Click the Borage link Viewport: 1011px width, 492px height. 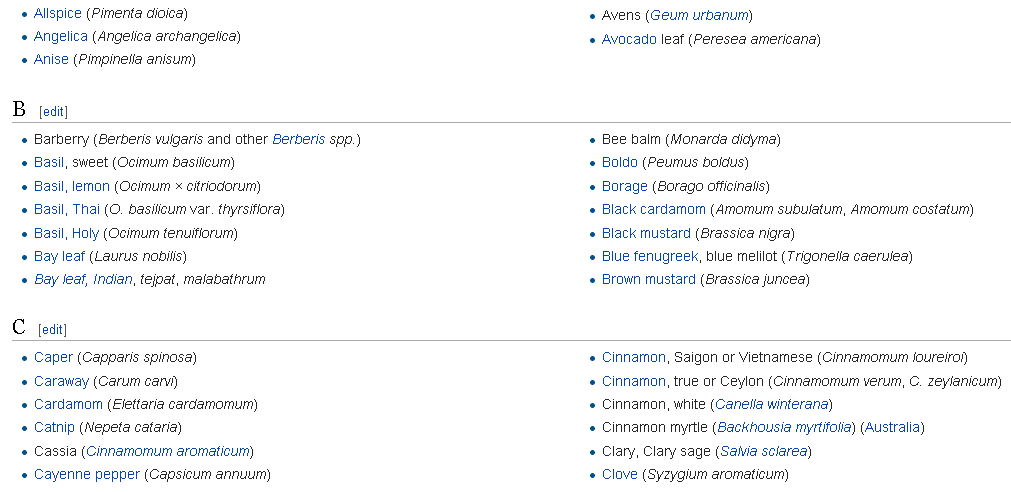click(x=624, y=187)
